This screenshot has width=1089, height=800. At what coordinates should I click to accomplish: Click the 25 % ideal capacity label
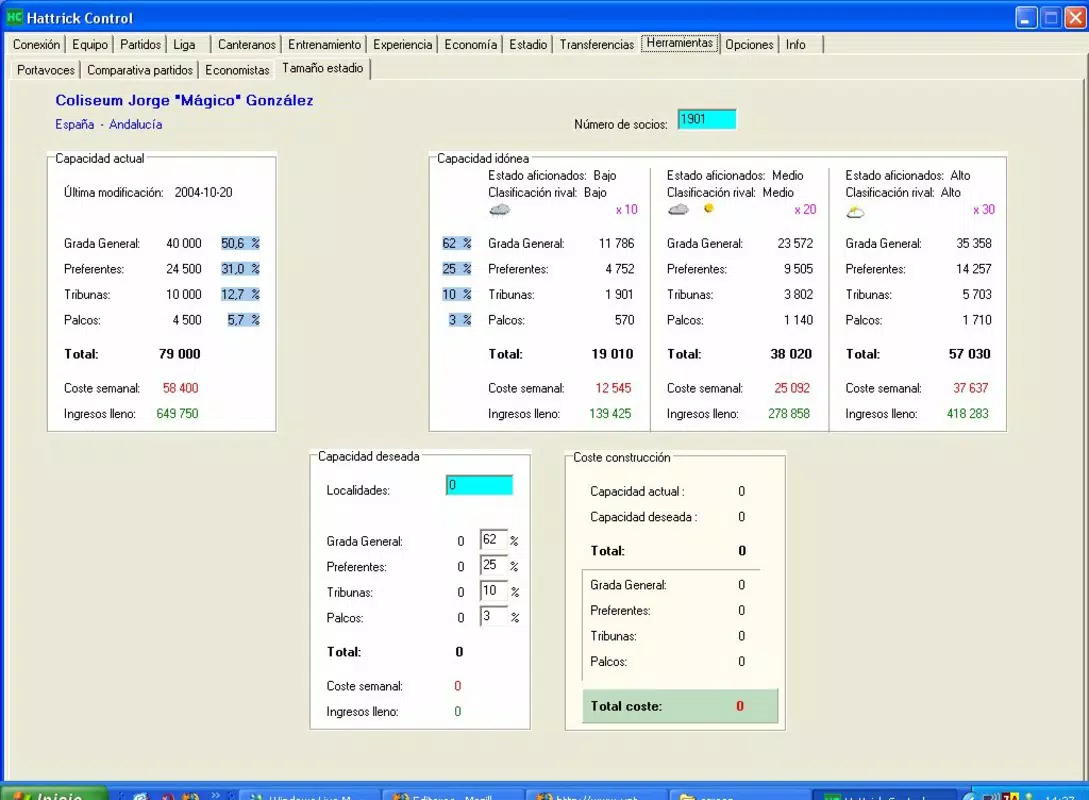457,269
